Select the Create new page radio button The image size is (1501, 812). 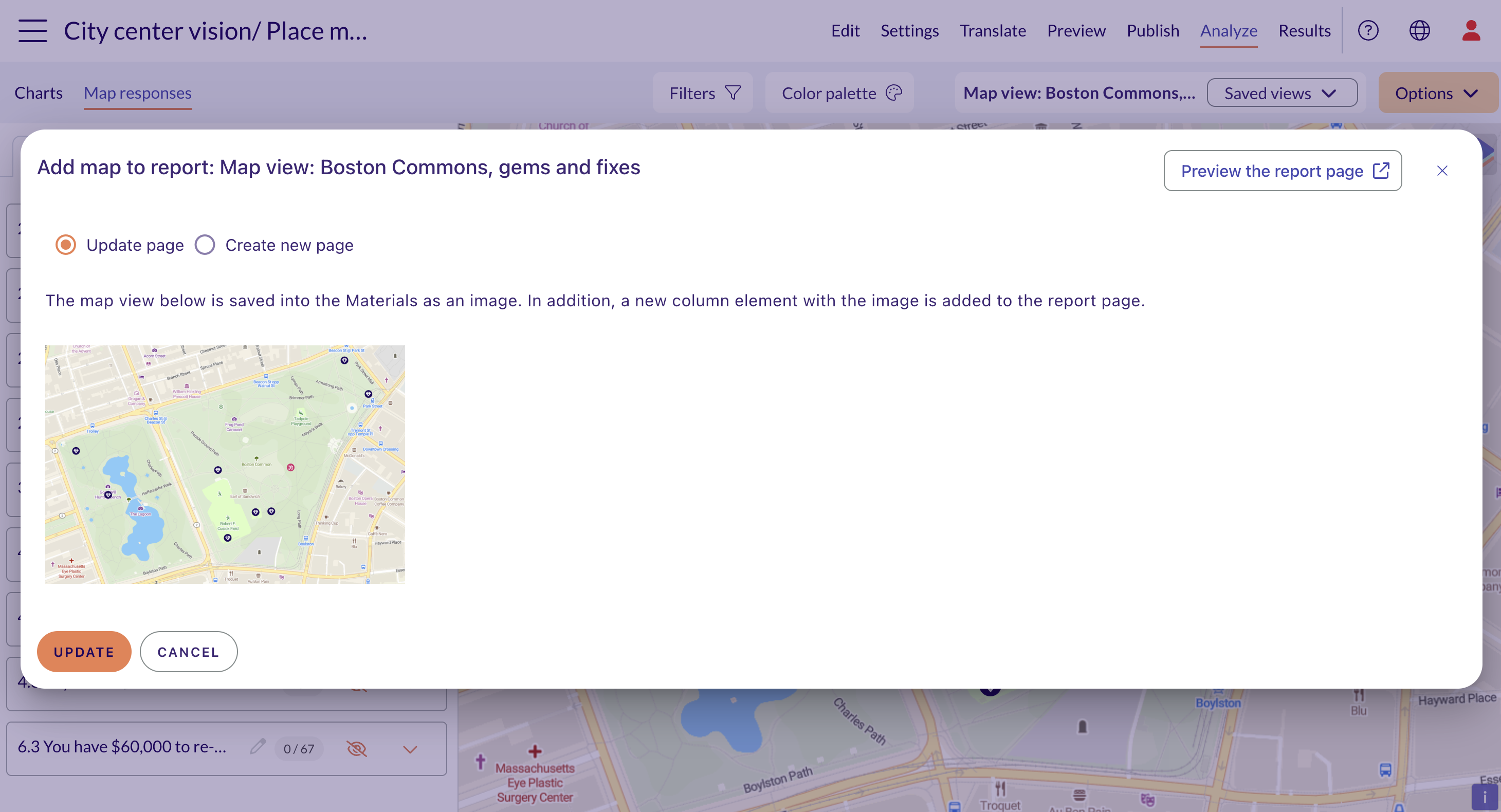(205, 245)
